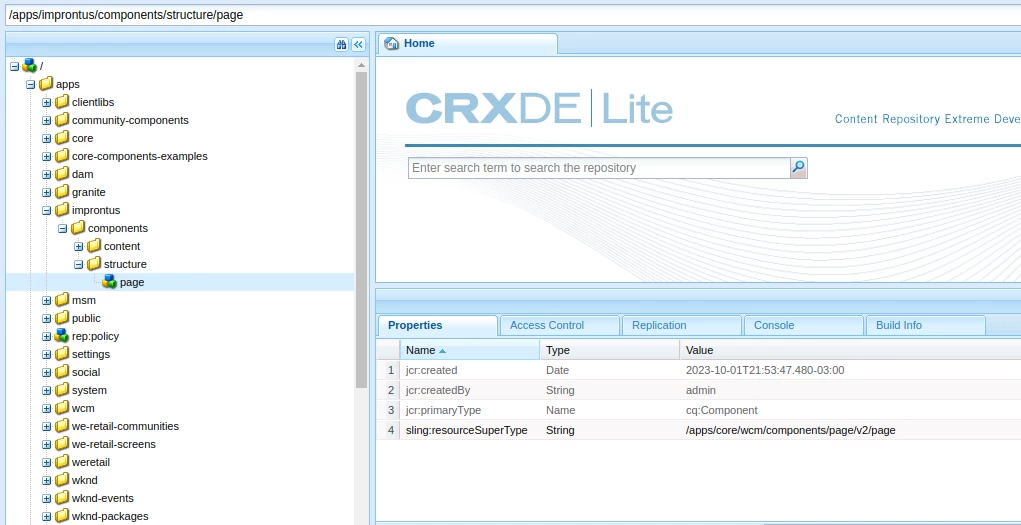Image resolution: width=1021 pixels, height=525 pixels.
Task: Click the structure folder icon
Action: coord(94,264)
